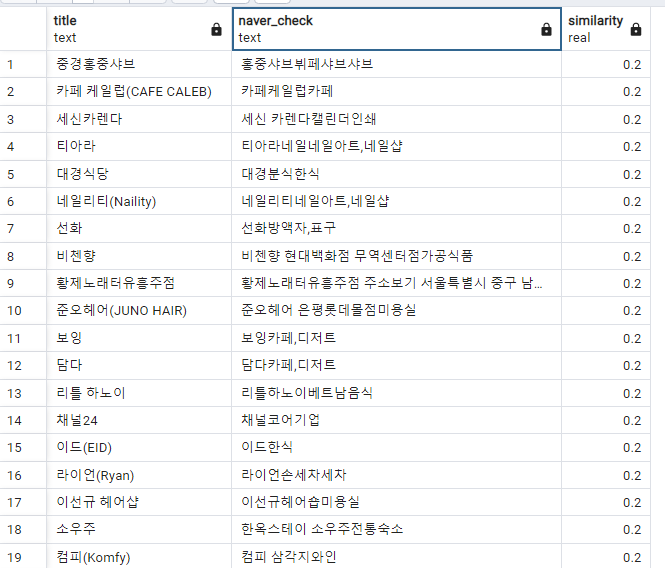
Task: Click naver_check cell 세신 카렌다캘린더인쇄
Action: pos(397,119)
